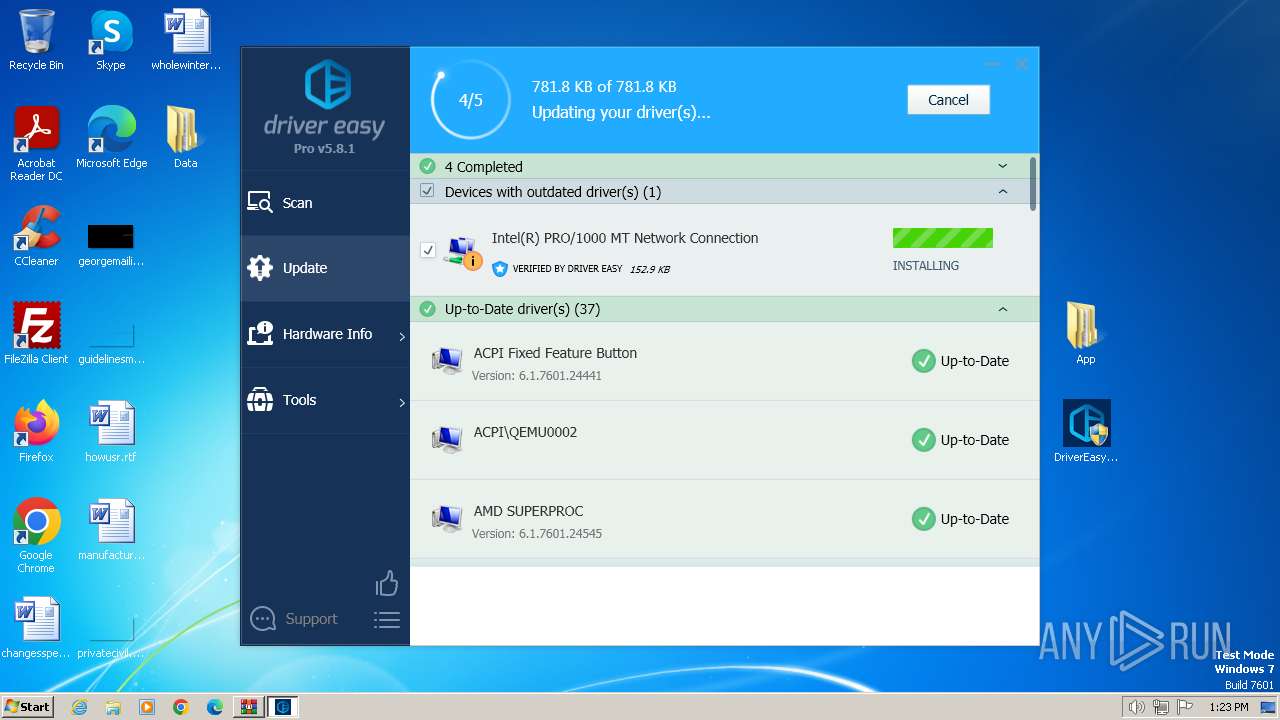Screen dimensions: 1280x720
Task: Click the Verified by Driver Easy shield badge
Action: [x=500, y=268]
